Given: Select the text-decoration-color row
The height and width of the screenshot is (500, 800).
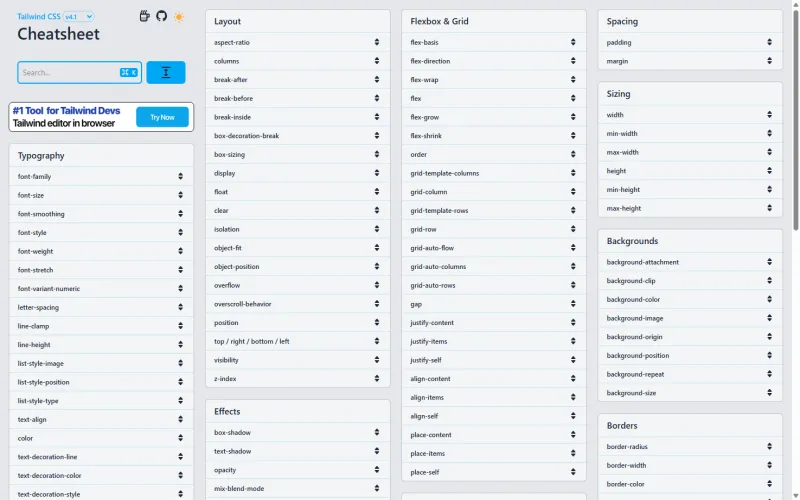Looking at the screenshot, I should (x=101, y=476).
